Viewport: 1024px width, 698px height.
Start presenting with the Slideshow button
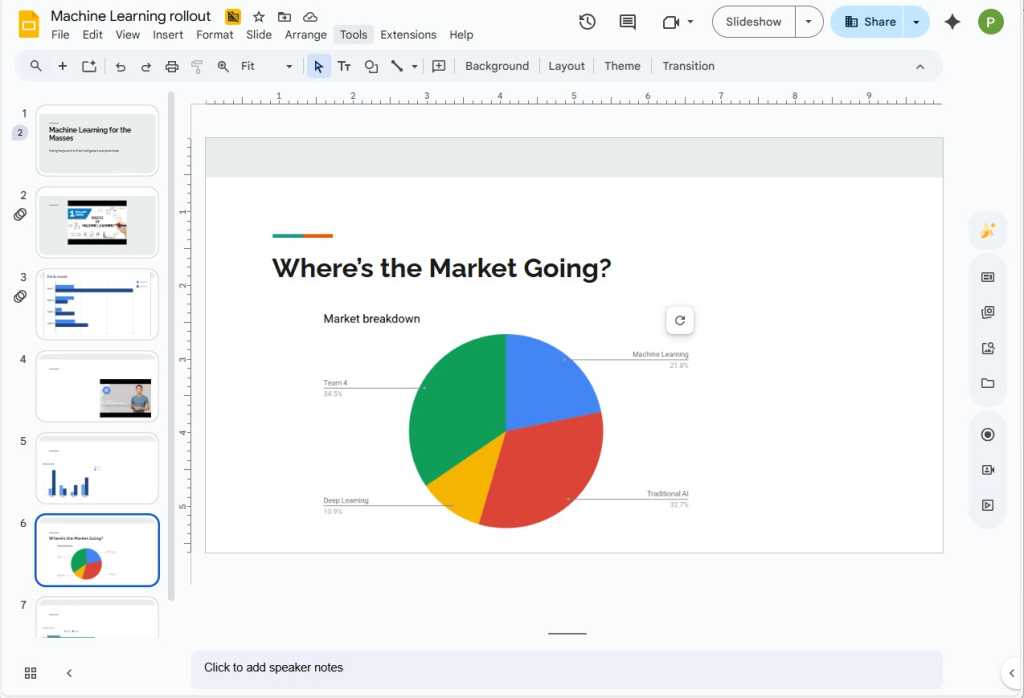point(752,21)
